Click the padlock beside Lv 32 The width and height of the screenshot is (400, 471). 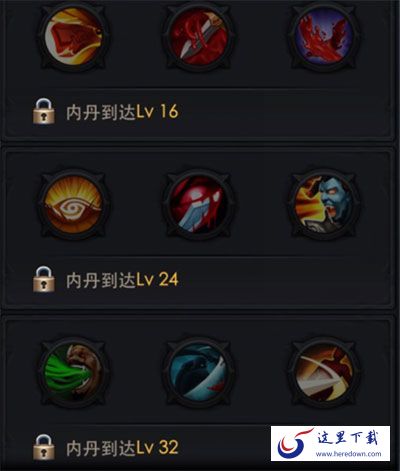[44, 447]
